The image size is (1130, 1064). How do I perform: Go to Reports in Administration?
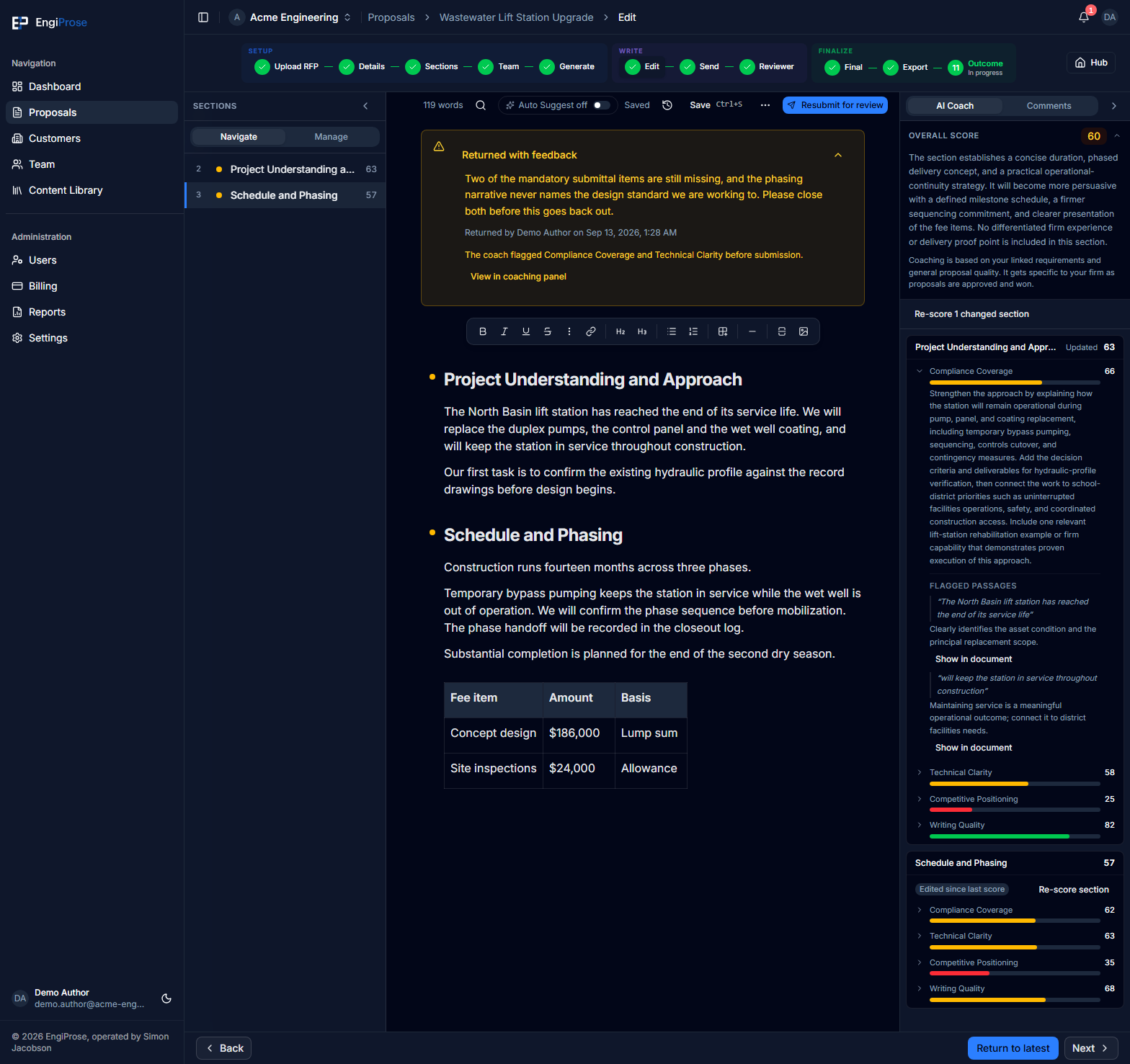tap(92, 312)
